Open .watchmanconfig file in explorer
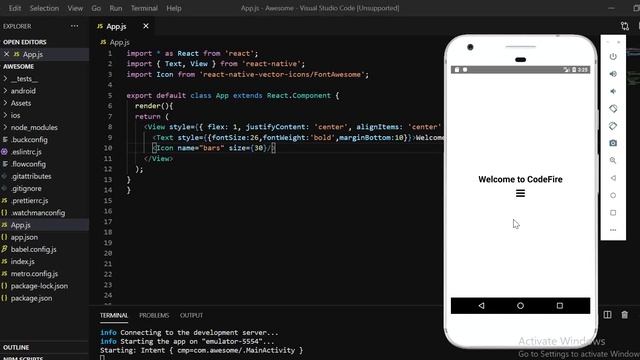 coord(38,213)
